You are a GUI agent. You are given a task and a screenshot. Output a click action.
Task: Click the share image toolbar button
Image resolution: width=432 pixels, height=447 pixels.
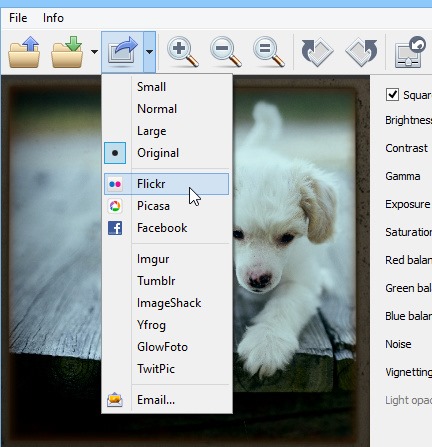122,52
